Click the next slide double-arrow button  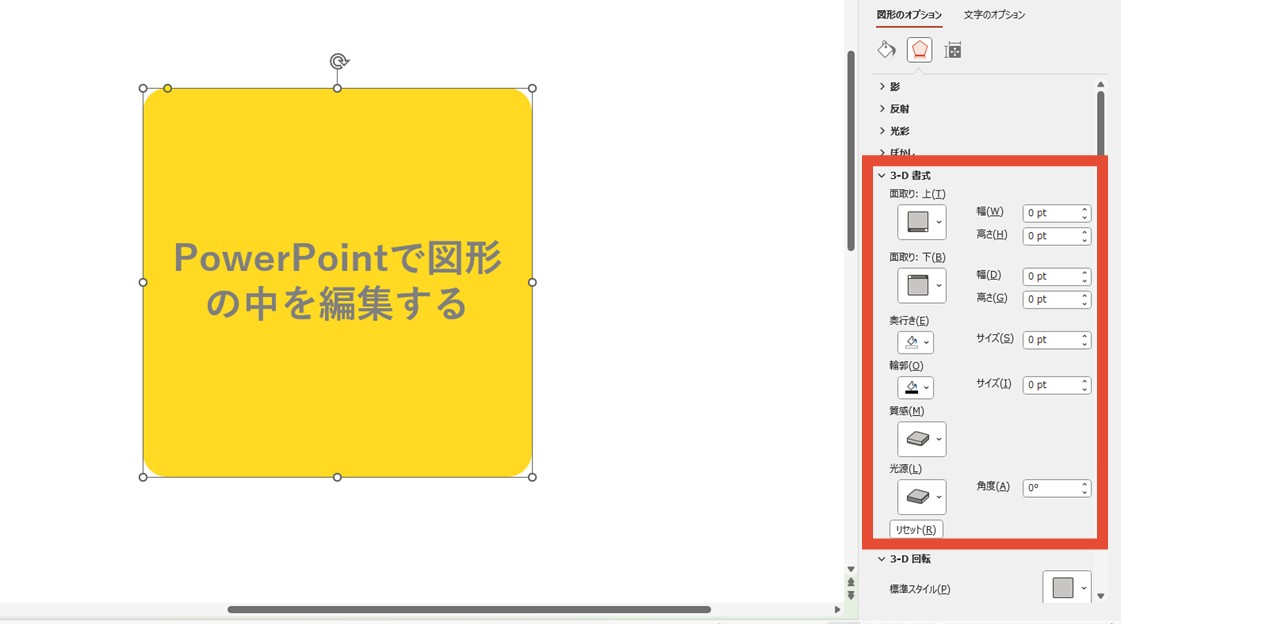[x=851, y=594]
